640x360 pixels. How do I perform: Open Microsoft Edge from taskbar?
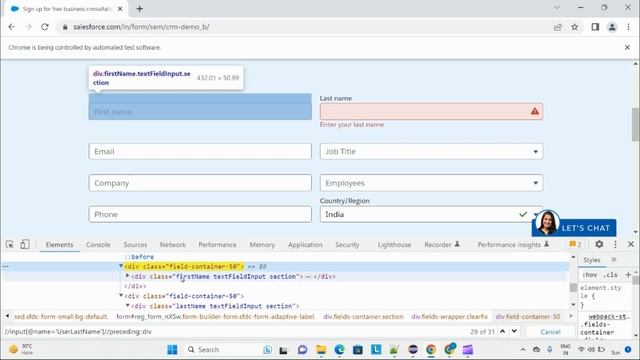(x=339, y=350)
